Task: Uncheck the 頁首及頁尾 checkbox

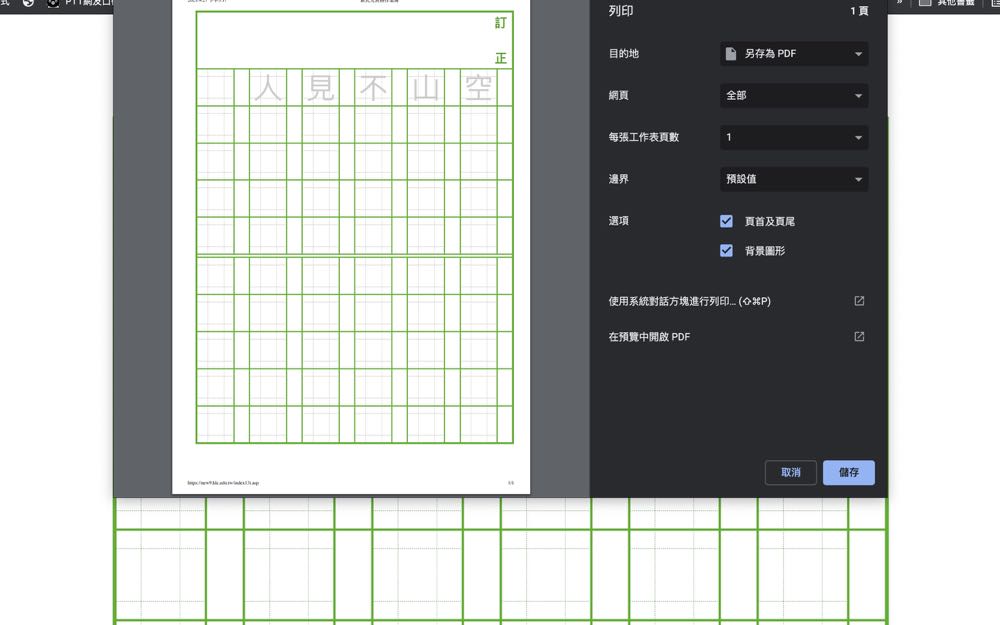Action: coord(727,221)
